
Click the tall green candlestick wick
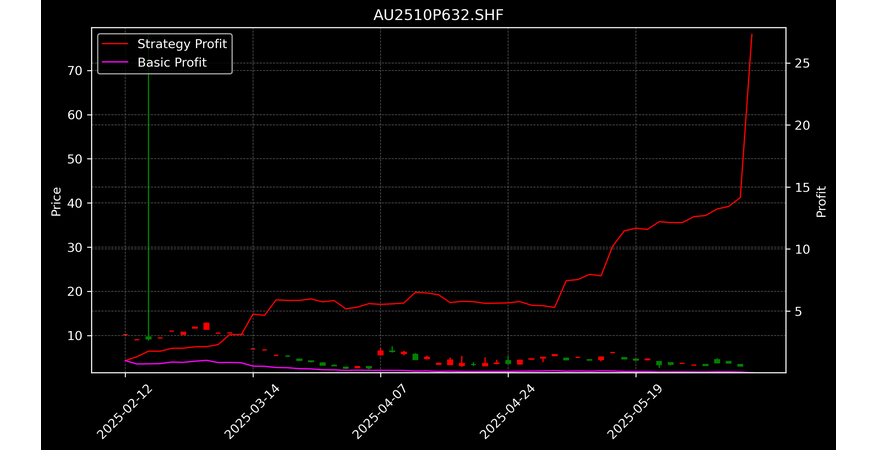pos(148,204)
